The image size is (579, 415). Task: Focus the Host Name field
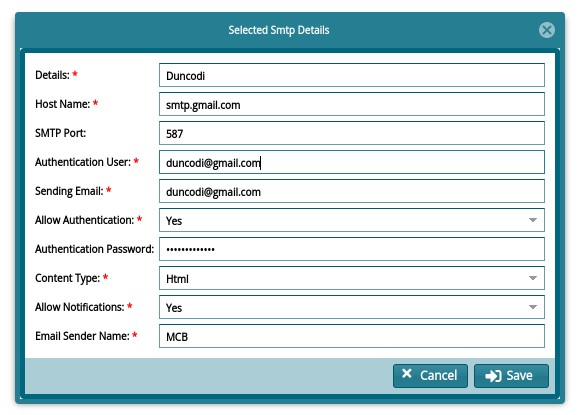point(352,104)
